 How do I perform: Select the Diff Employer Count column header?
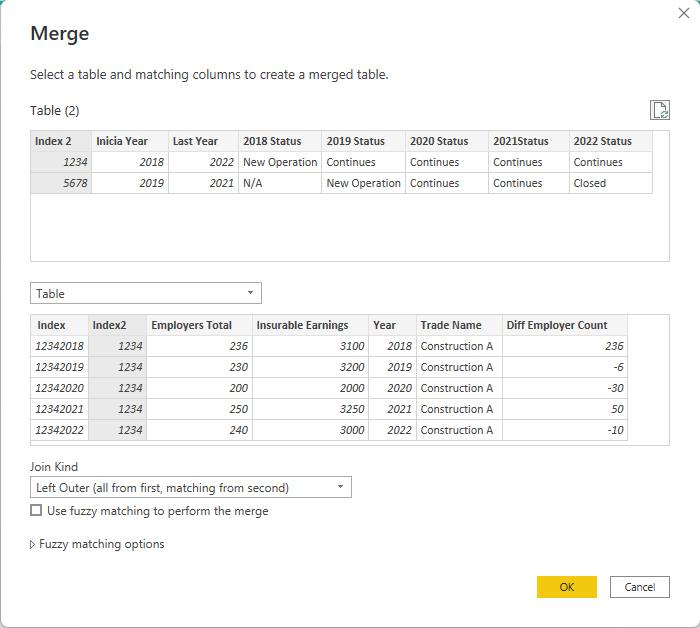(x=565, y=325)
